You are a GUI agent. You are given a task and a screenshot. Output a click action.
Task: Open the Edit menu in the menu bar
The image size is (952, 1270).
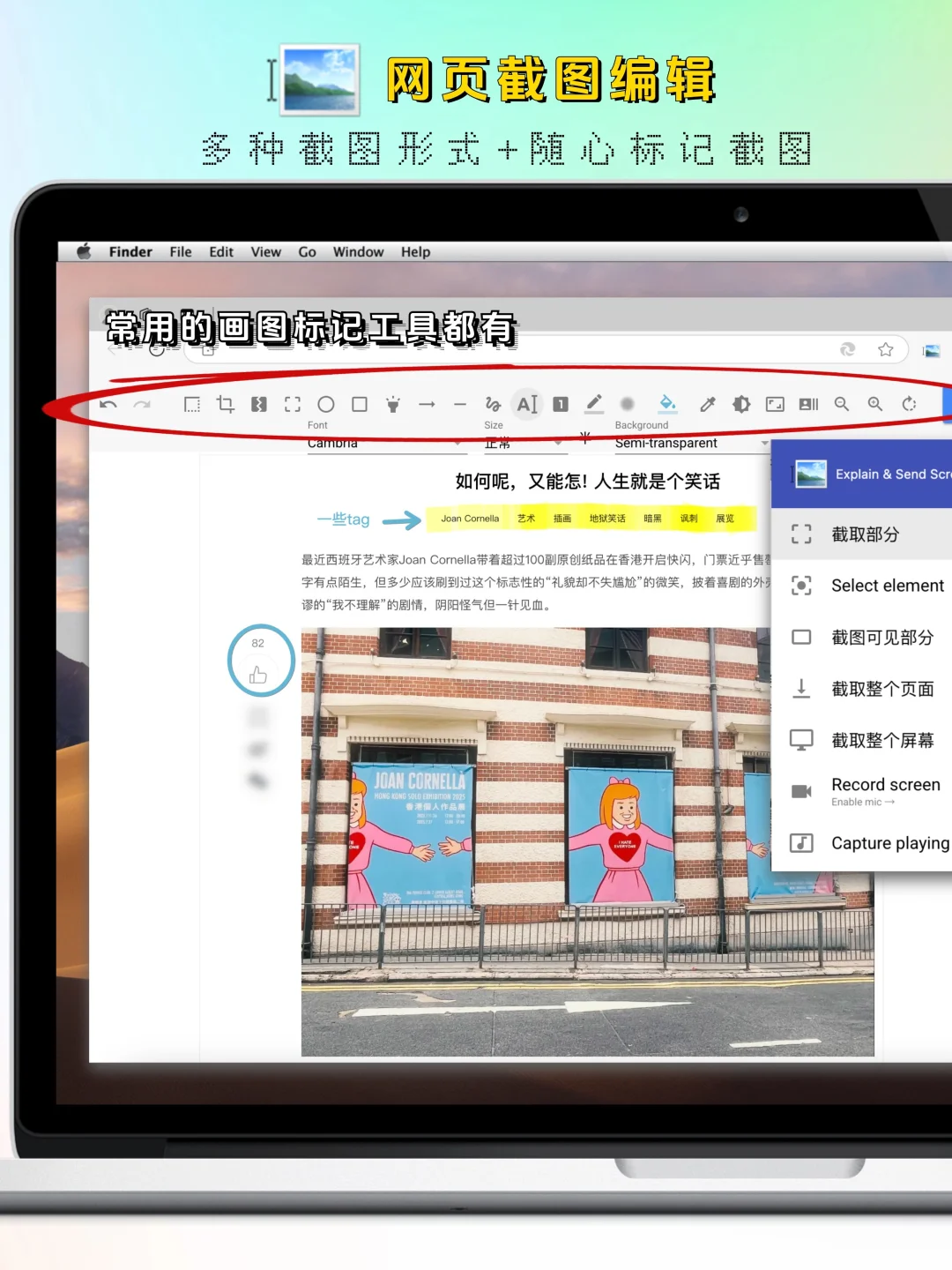tap(220, 252)
